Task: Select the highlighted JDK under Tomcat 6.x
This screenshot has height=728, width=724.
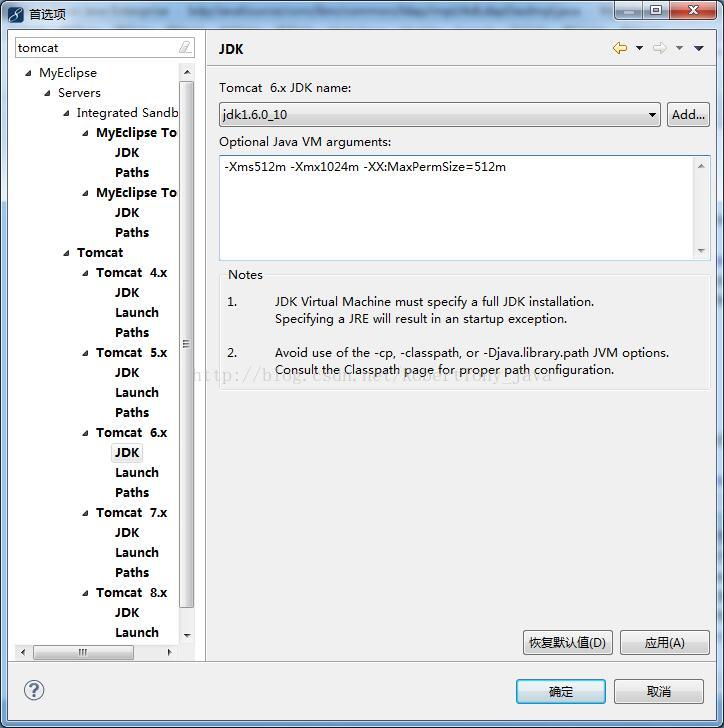Action: pos(127,453)
